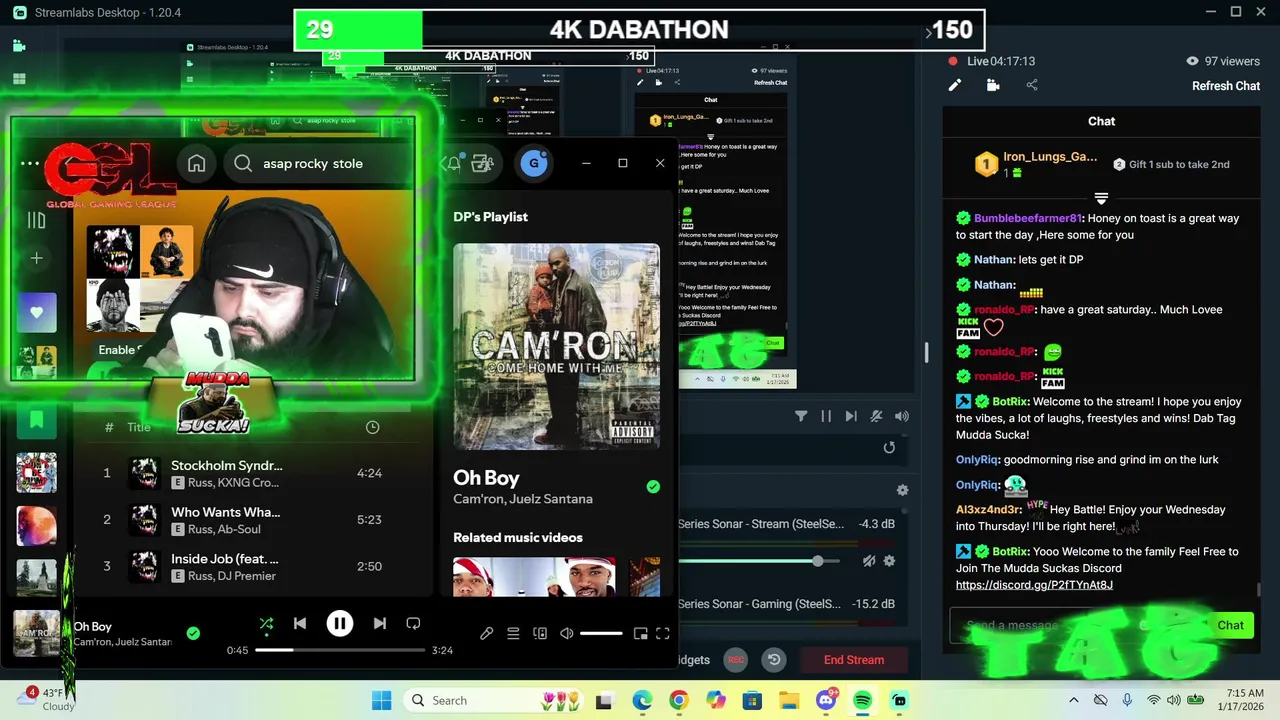This screenshot has height=720, width=1280.
Task: Open the Spotify queue icon
Action: pos(513,634)
